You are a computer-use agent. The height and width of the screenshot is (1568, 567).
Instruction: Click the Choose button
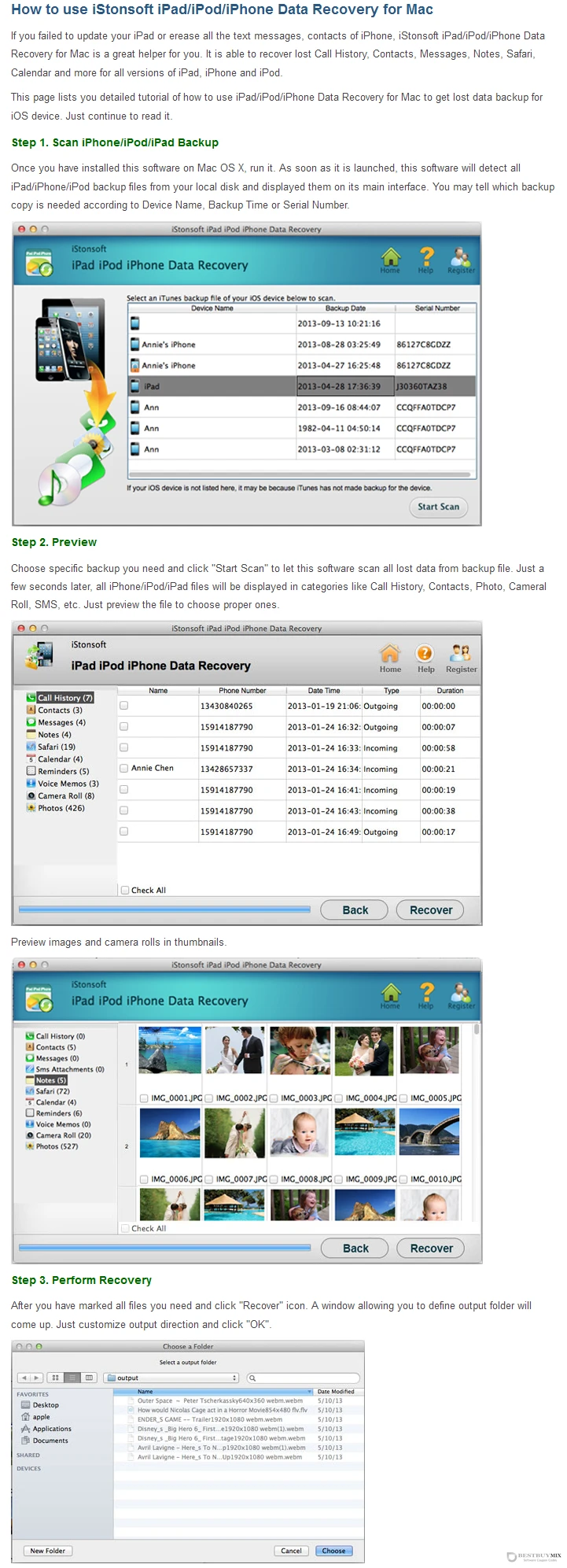click(333, 1551)
